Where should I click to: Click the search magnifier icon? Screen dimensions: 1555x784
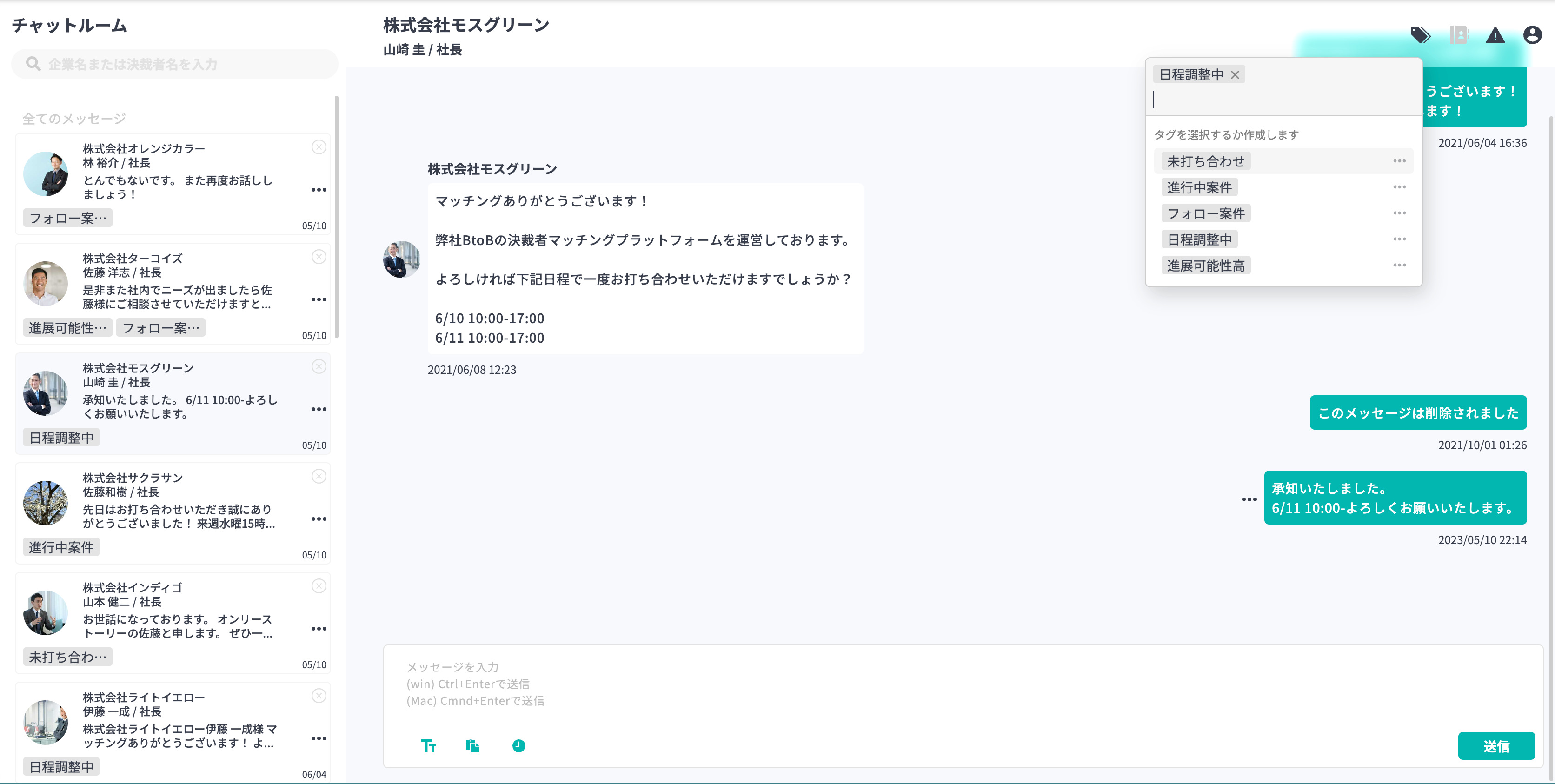tap(33, 64)
